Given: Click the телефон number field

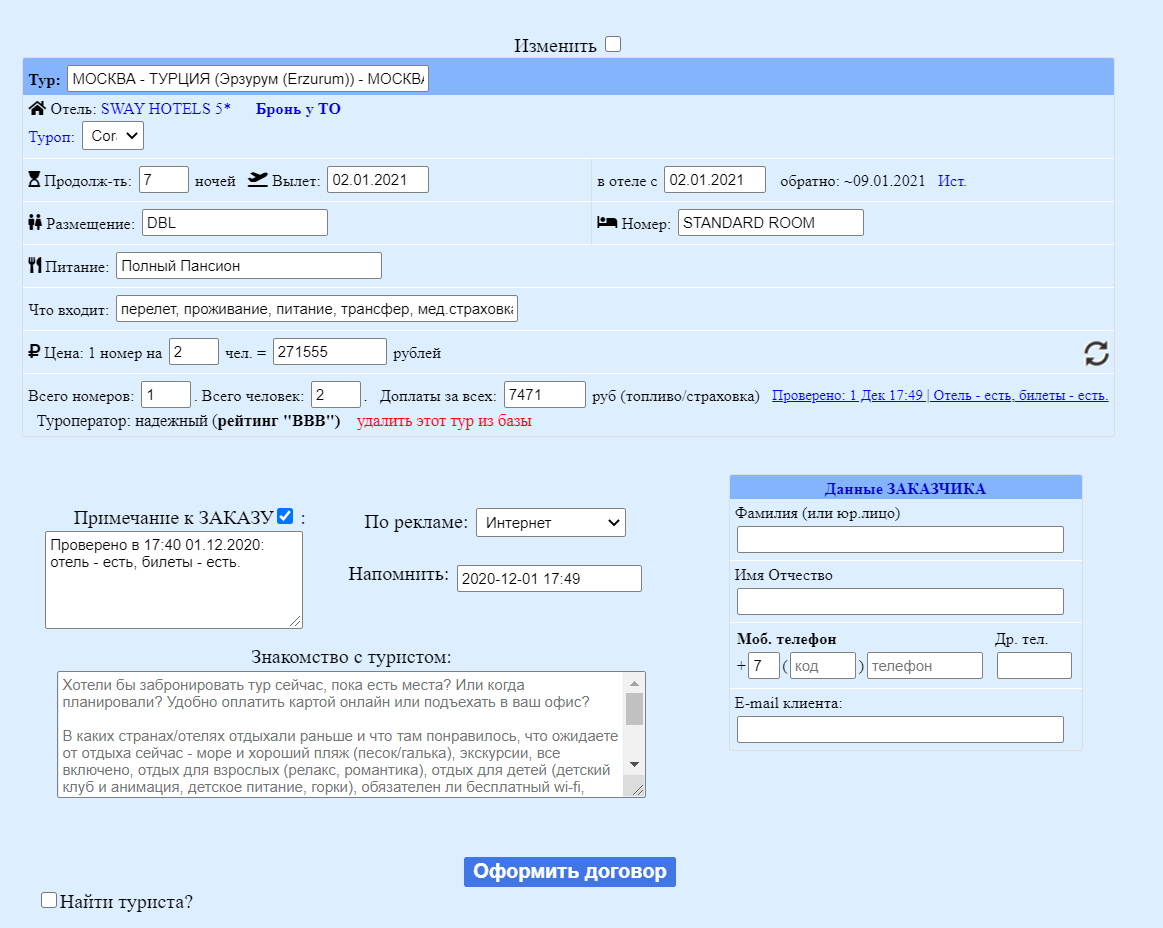Looking at the screenshot, I should click(x=925, y=665).
